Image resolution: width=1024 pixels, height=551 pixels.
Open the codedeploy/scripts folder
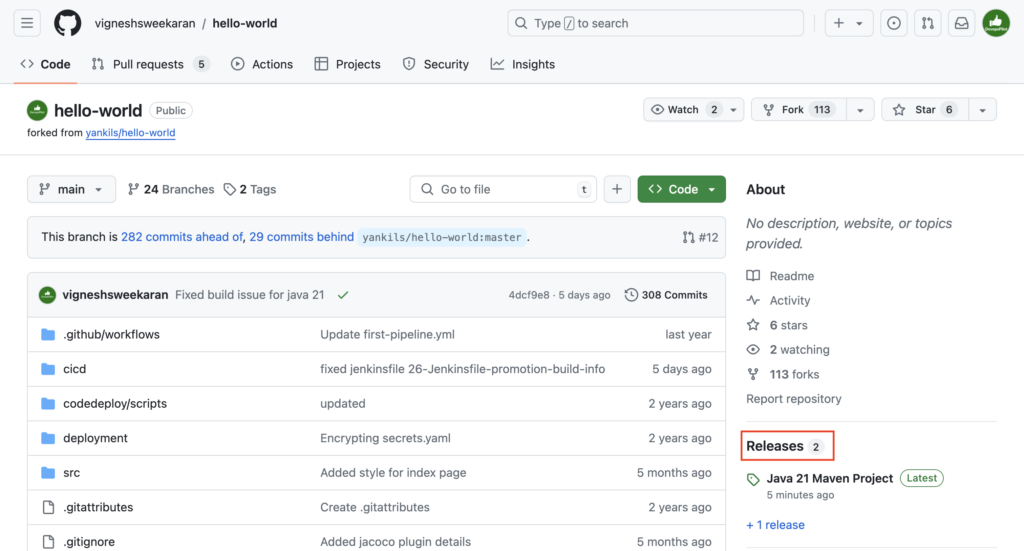tap(115, 403)
